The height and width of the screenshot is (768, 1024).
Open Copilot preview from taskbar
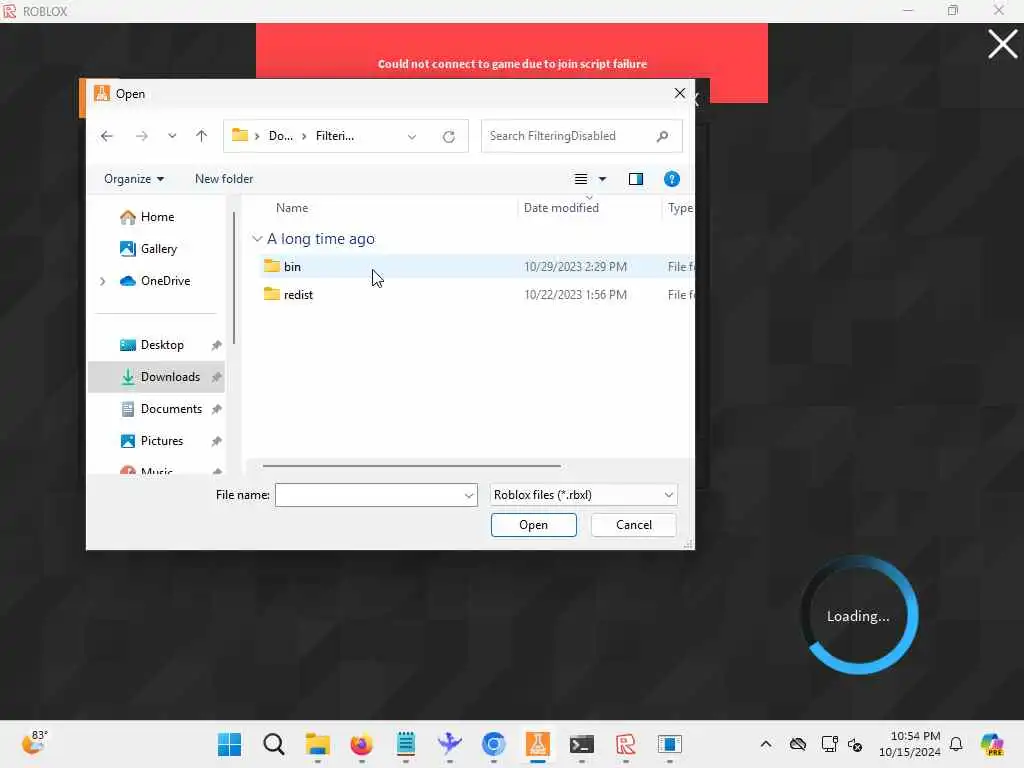pyautogui.click(x=992, y=744)
